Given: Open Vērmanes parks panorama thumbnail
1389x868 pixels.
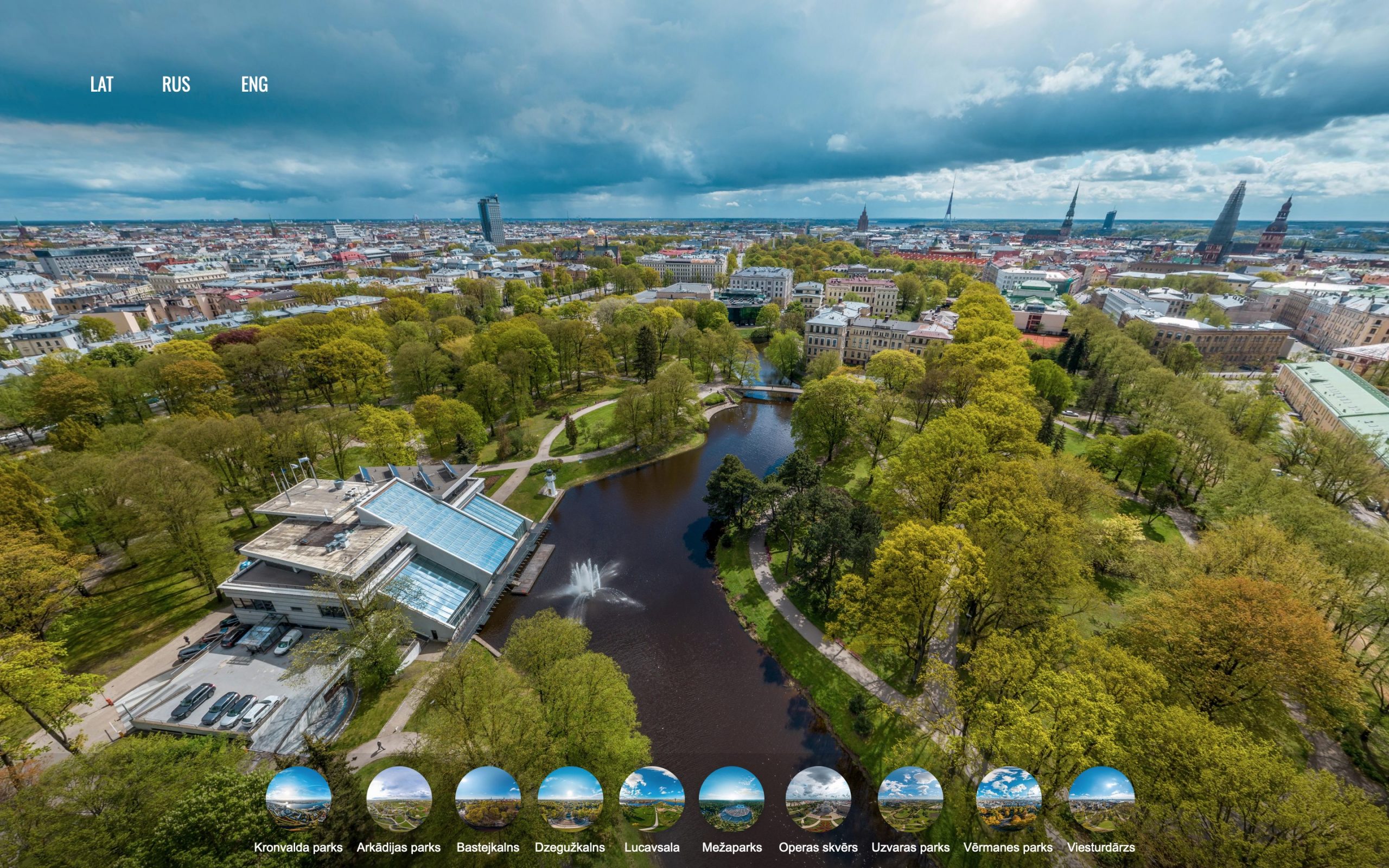Looking at the screenshot, I should coord(1009,799).
